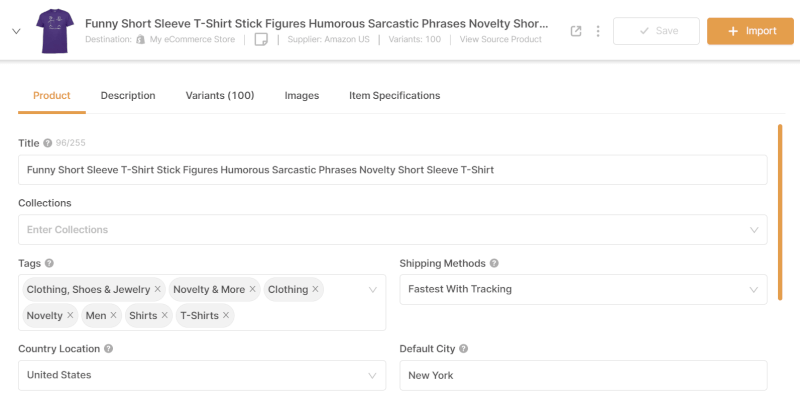Click the Country Location help icon
The image size is (800, 399).
point(108,348)
